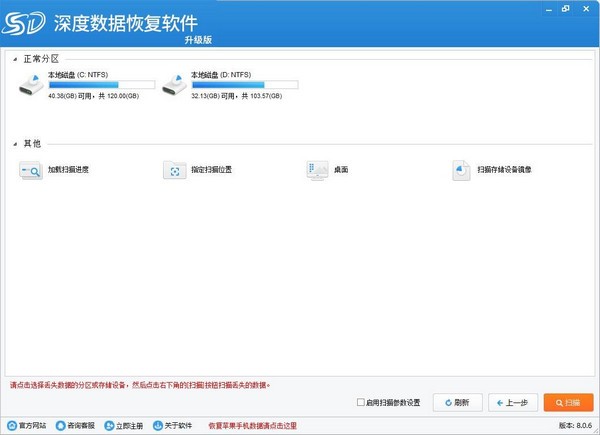The height and width of the screenshot is (435, 600).
Task: Open 扫描存储设备镜像 file icon
Action: coord(461,170)
